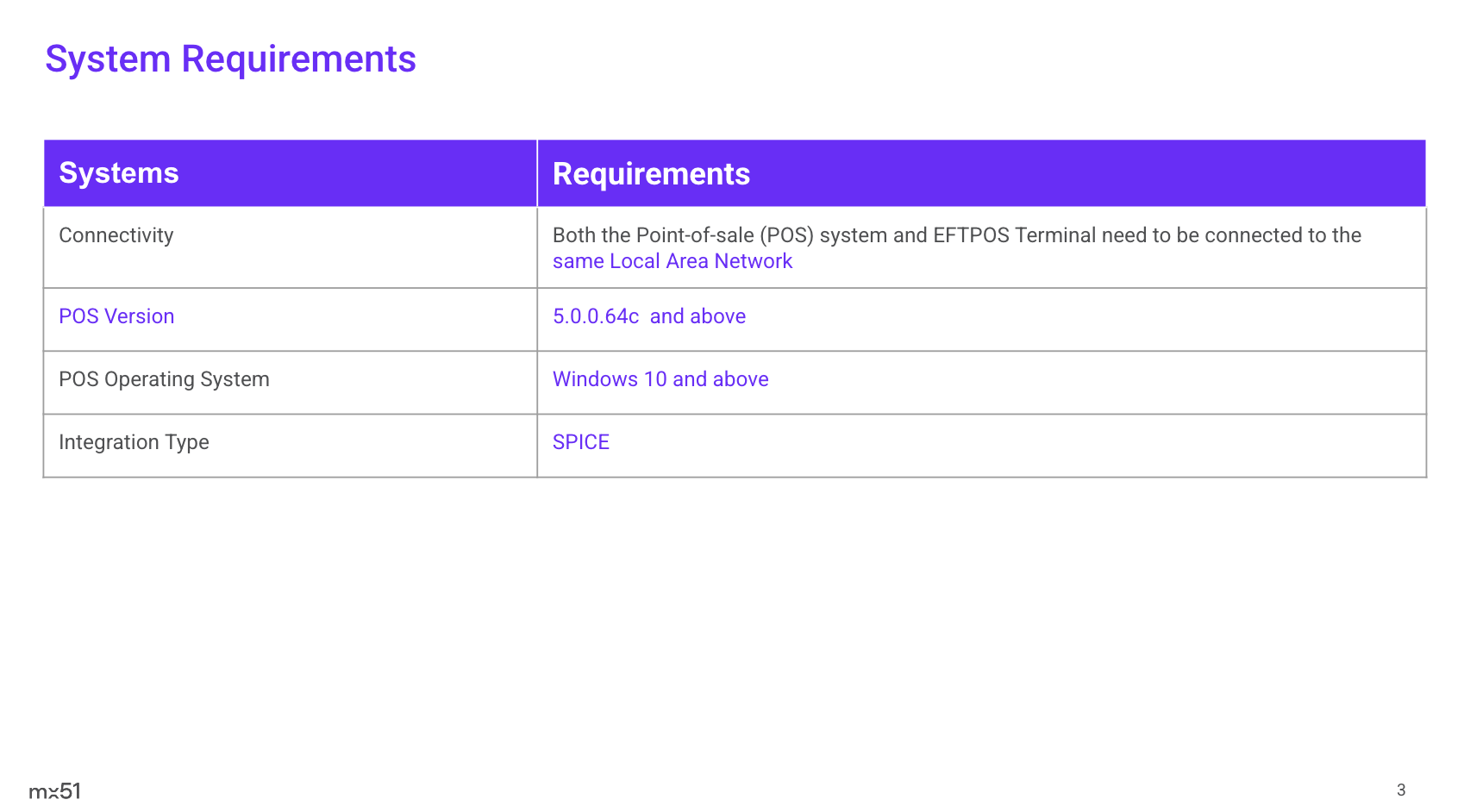Click the mx51 logo in footer

[54, 790]
